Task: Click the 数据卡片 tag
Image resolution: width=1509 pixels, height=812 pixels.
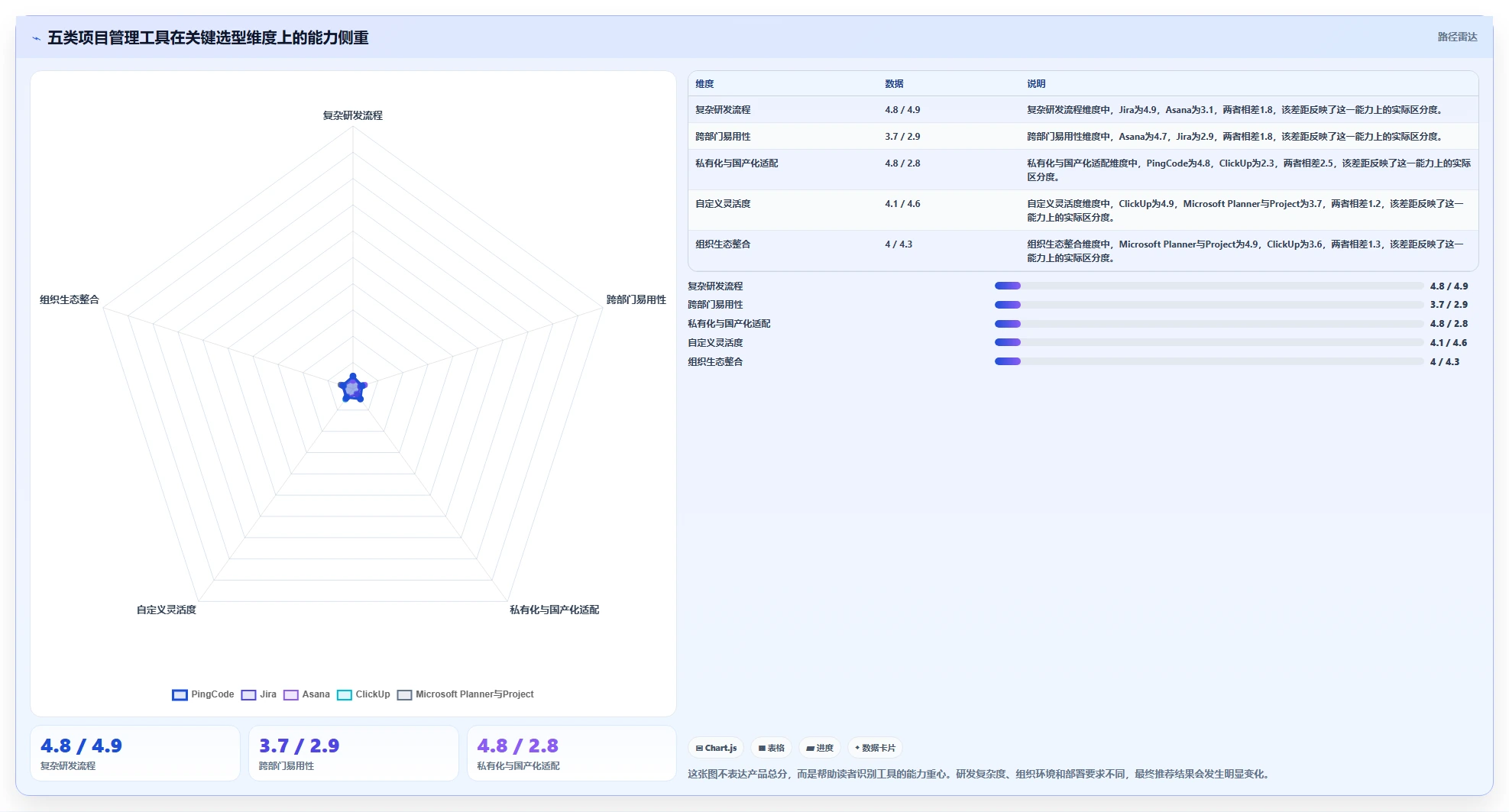Action: pos(875,748)
